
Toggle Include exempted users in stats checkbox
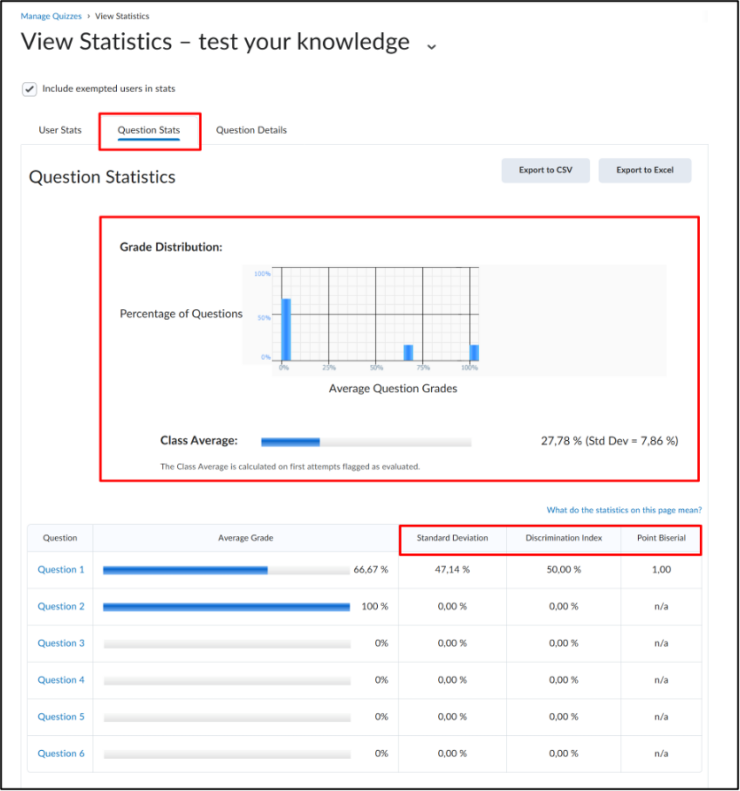pos(29,89)
